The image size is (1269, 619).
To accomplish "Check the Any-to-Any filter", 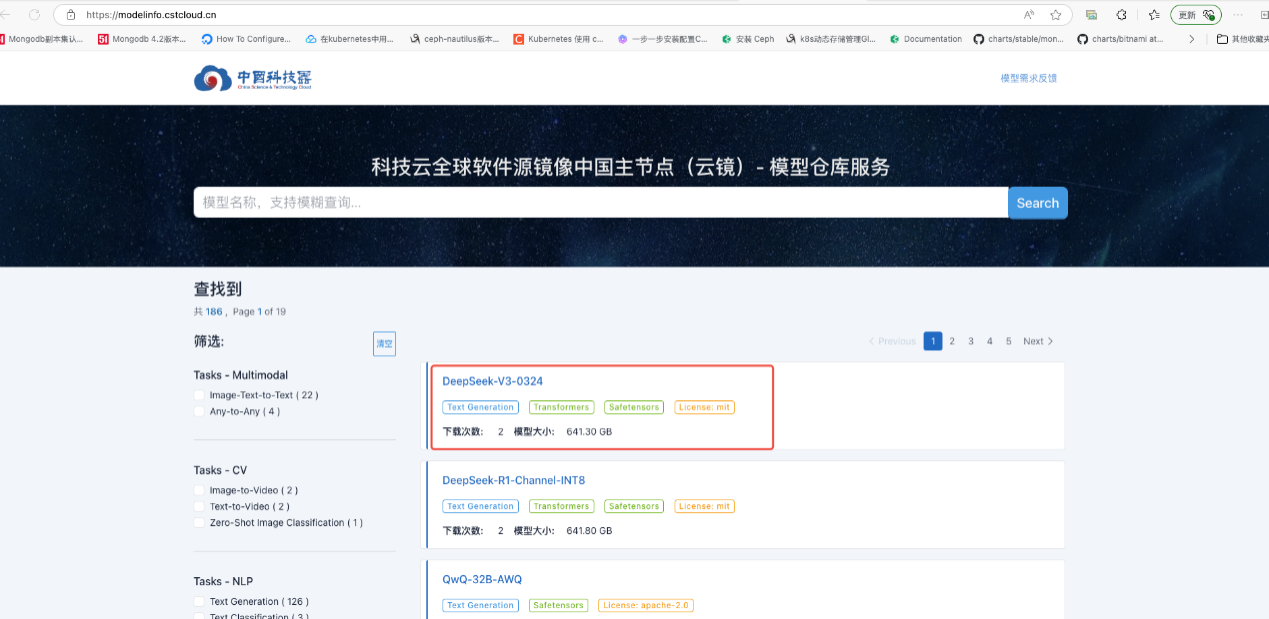I will tap(200, 411).
